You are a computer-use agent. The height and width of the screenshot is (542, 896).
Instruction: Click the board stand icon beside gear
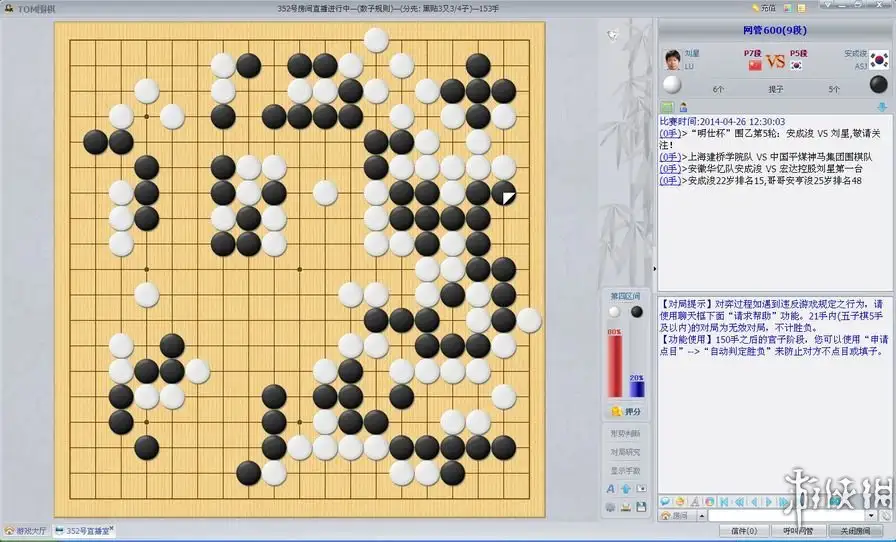[x=626, y=507]
